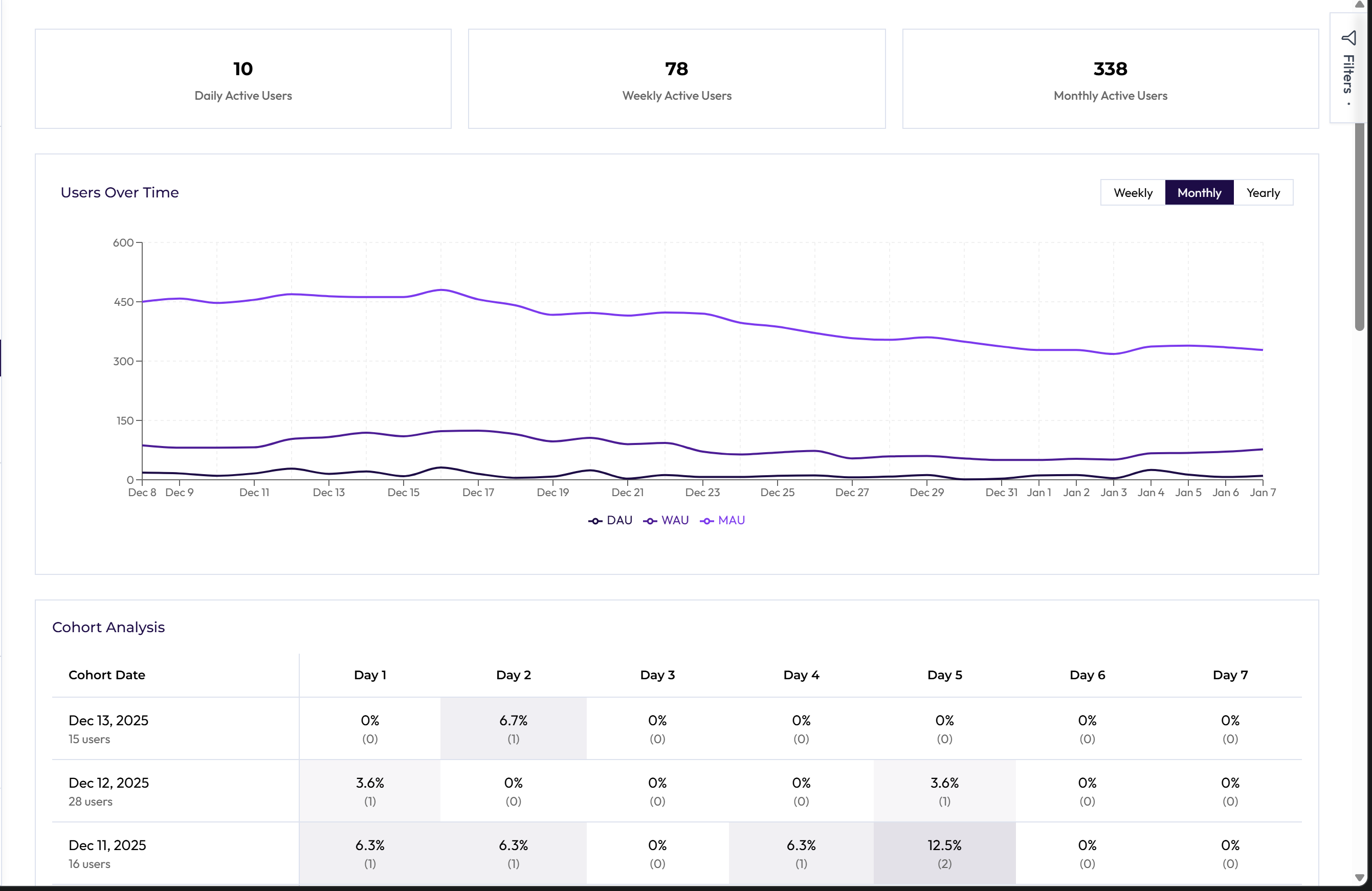Click Cohort Date column header
Screen dimensions: 1372x891
[106, 675]
